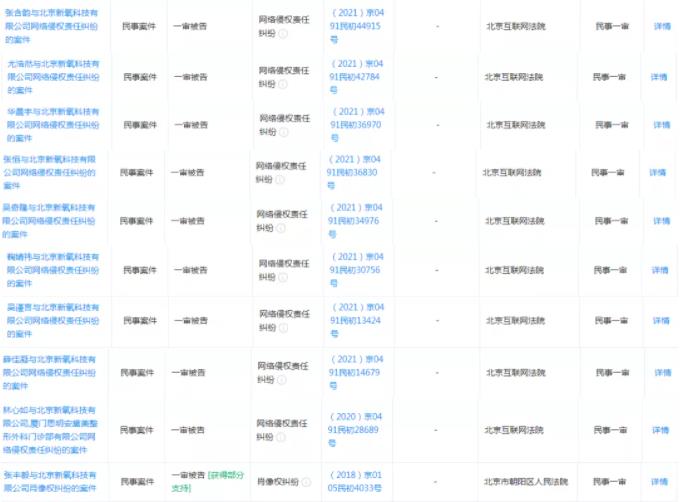Open 林心如 and 厦门思明 clinic case title

point(50,430)
